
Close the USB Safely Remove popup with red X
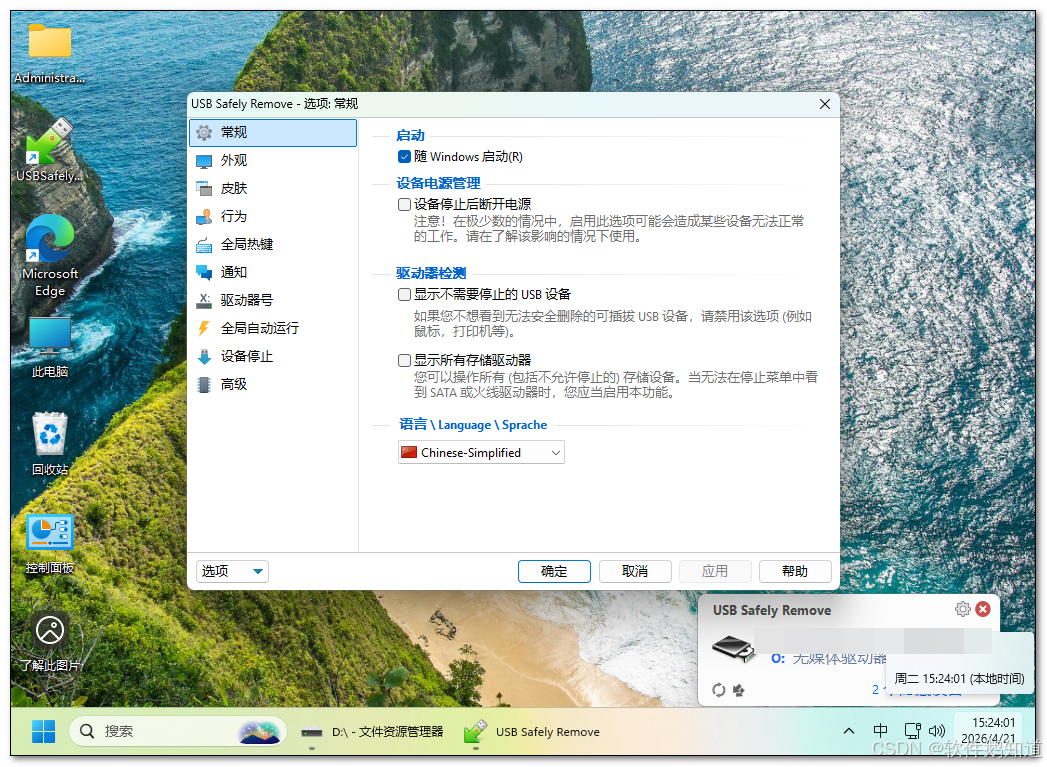coord(983,609)
